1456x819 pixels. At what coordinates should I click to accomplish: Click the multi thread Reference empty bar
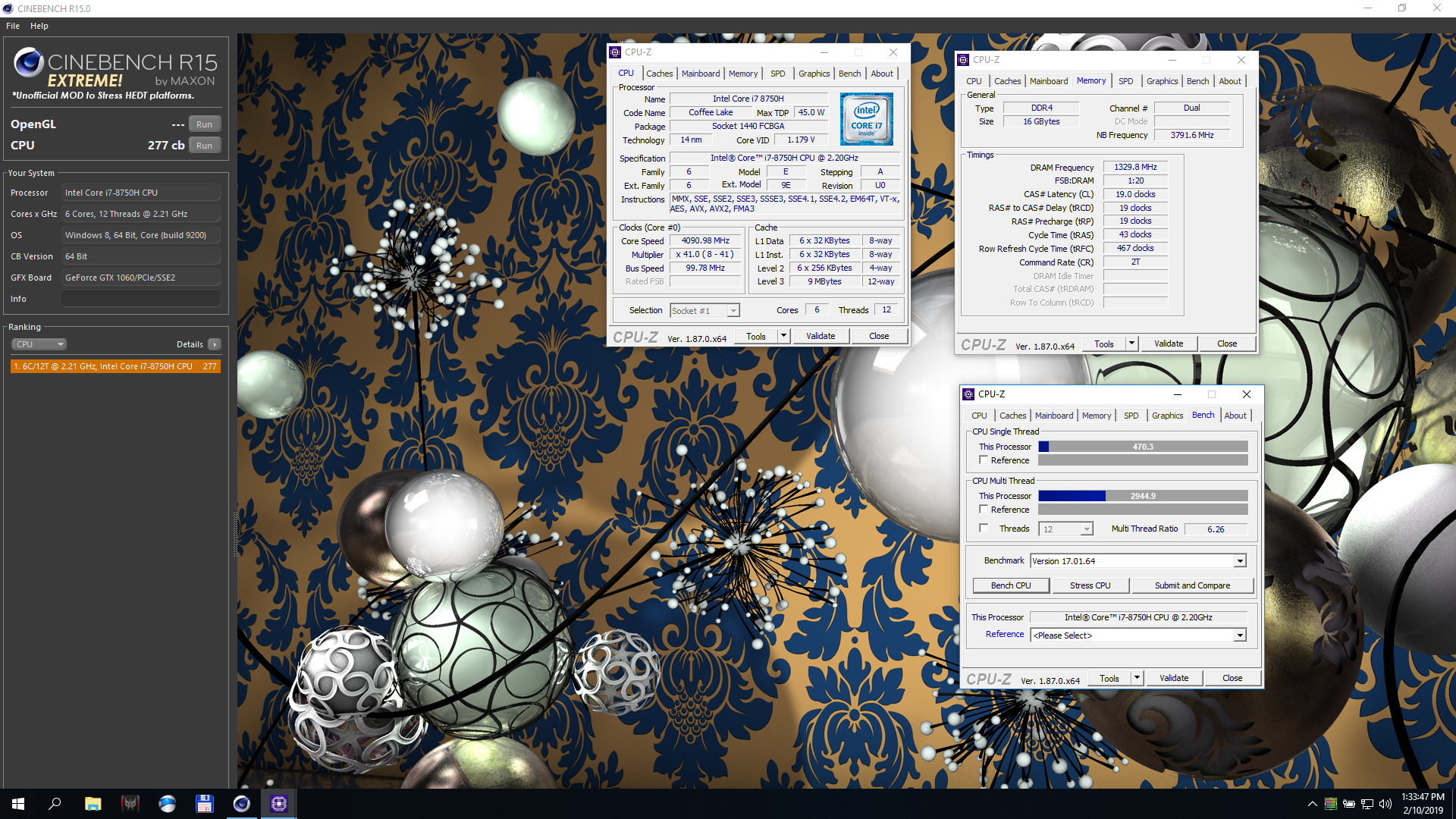[1143, 510]
